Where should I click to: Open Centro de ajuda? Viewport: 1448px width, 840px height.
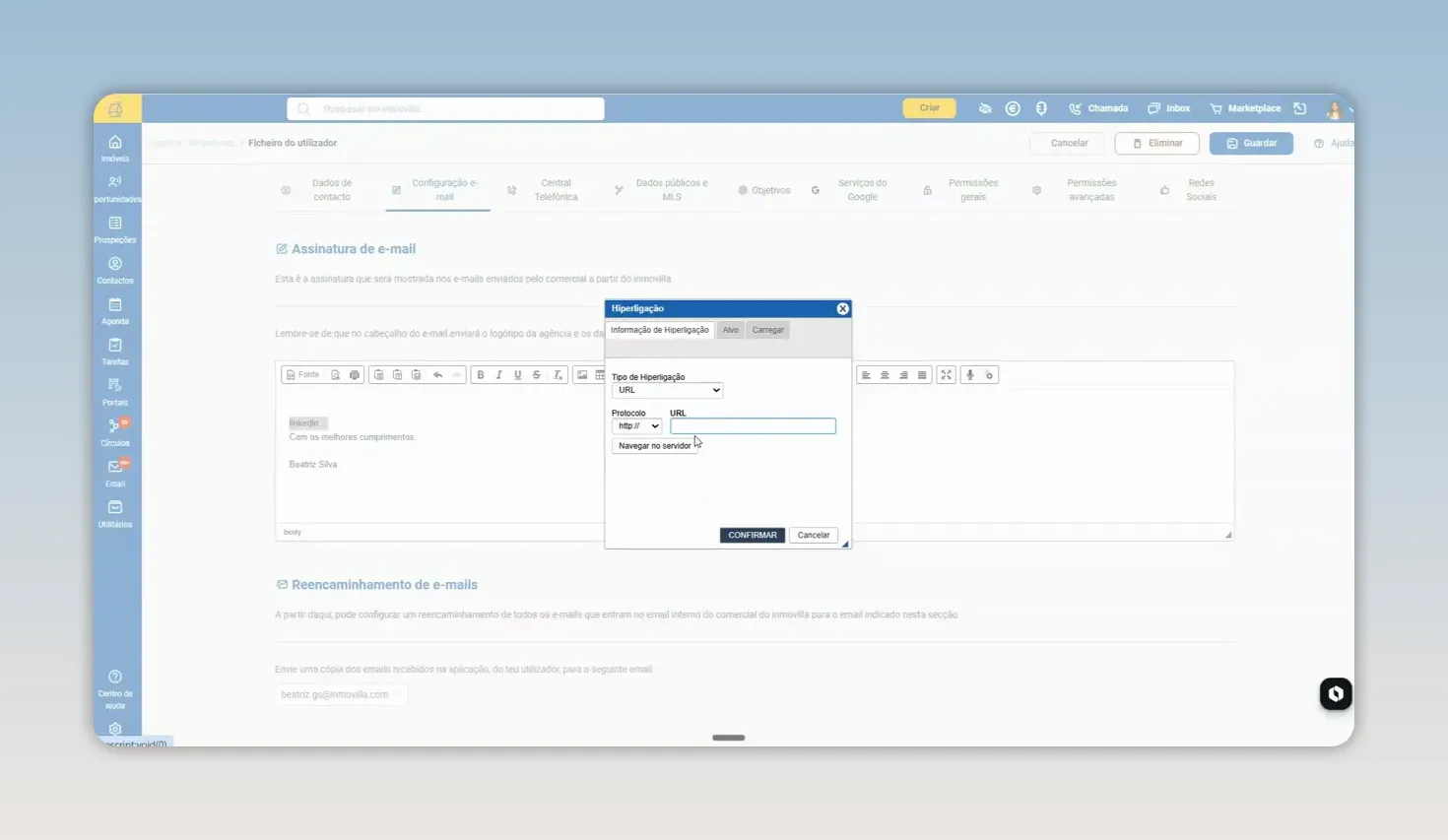[115, 689]
